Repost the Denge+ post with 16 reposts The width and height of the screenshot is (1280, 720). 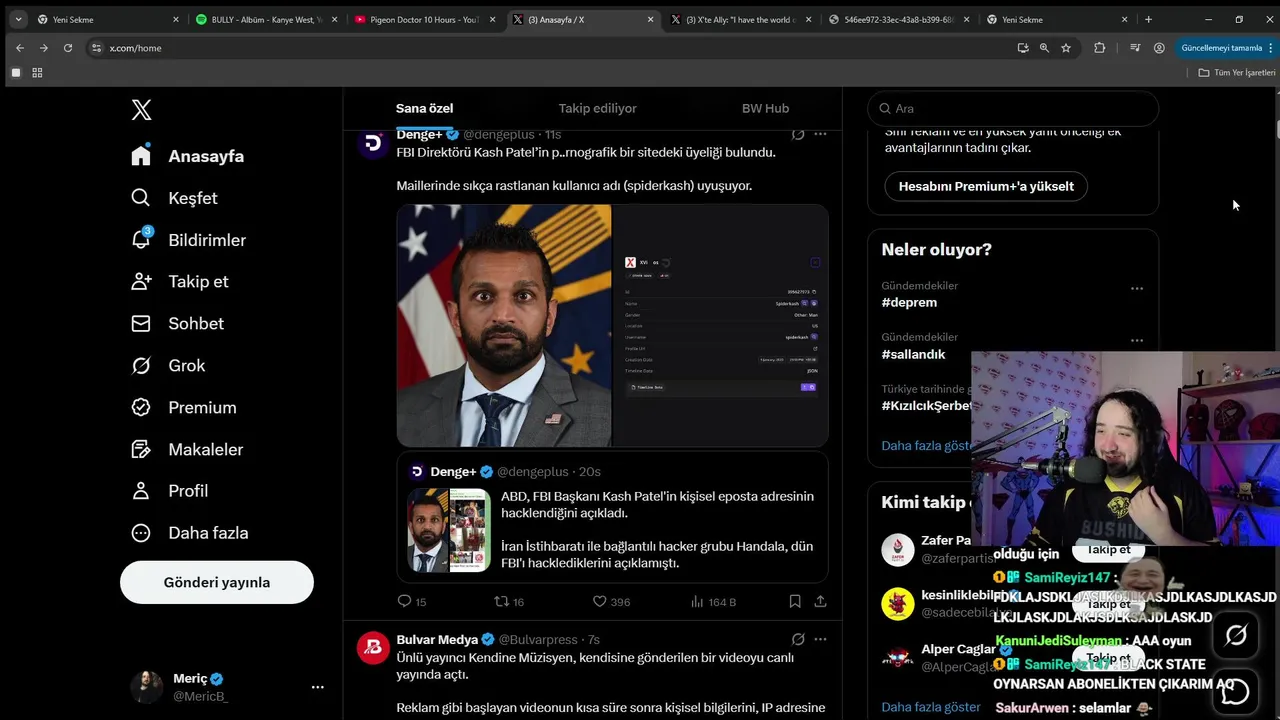pos(502,601)
